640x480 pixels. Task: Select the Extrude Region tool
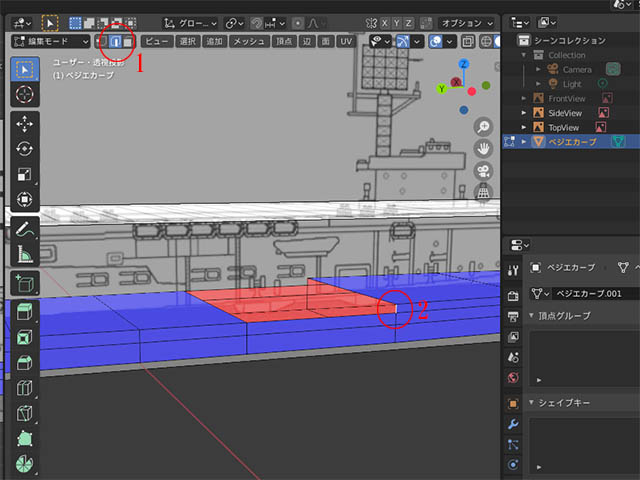(24, 312)
